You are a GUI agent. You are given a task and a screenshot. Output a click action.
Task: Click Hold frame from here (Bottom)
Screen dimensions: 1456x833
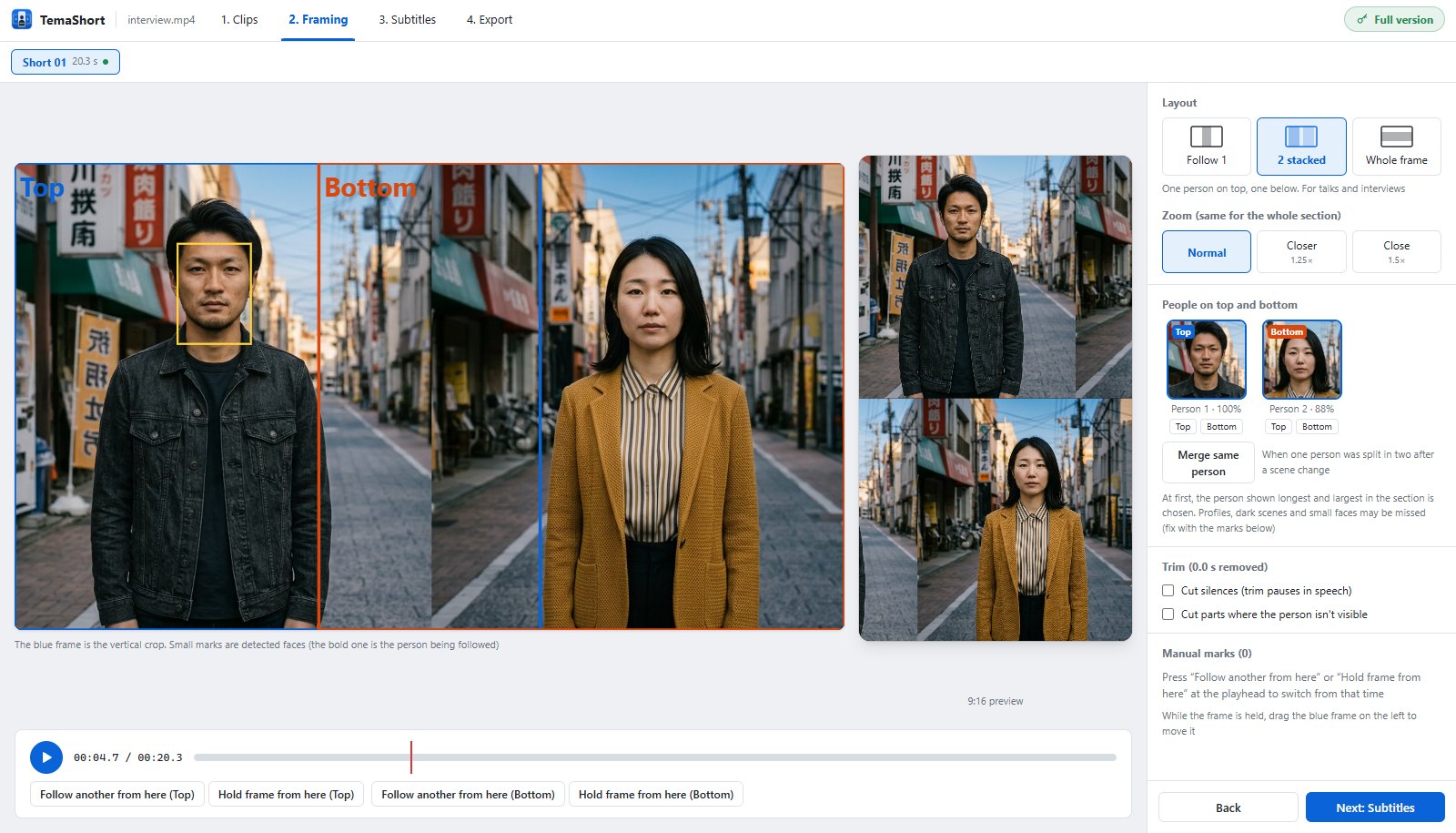[x=656, y=795]
